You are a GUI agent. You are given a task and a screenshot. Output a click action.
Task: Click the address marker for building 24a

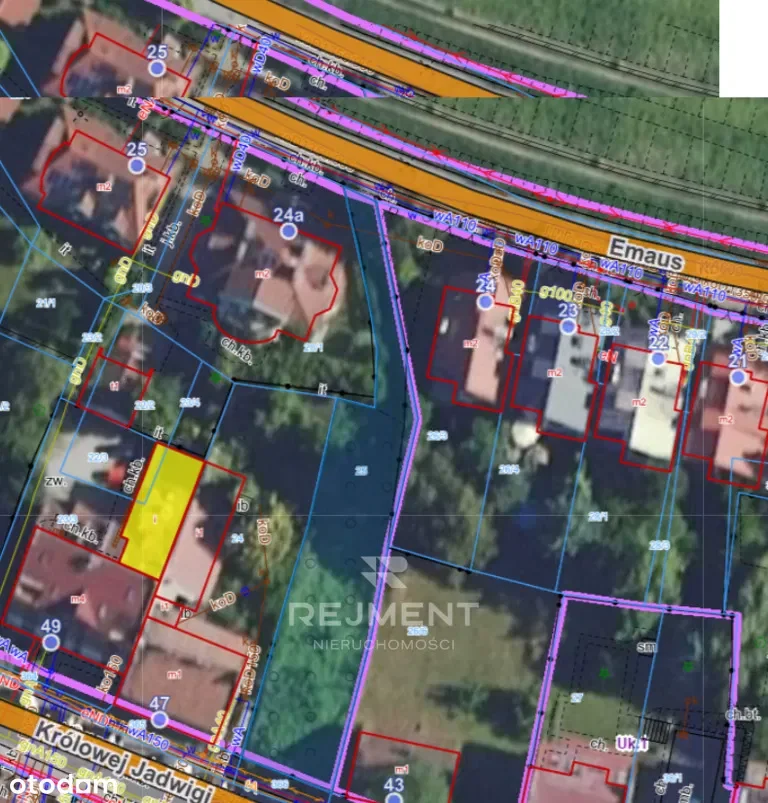point(289,231)
